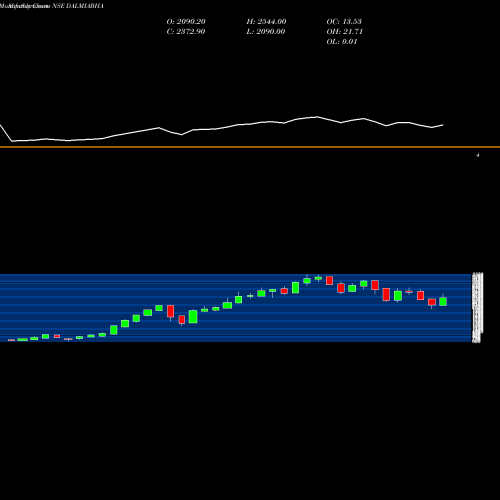
Task: Click the close price value C: 2372.90
Action: tap(186, 32)
